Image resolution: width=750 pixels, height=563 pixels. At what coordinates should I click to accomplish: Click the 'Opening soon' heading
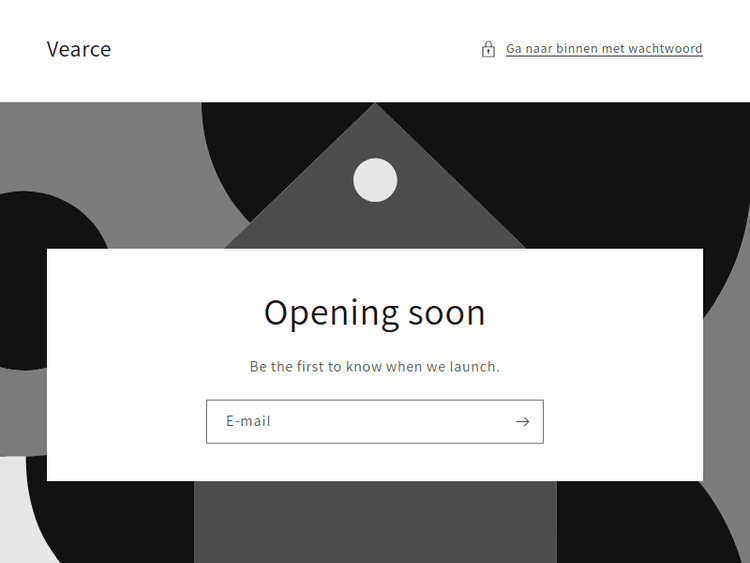pyautogui.click(x=375, y=313)
